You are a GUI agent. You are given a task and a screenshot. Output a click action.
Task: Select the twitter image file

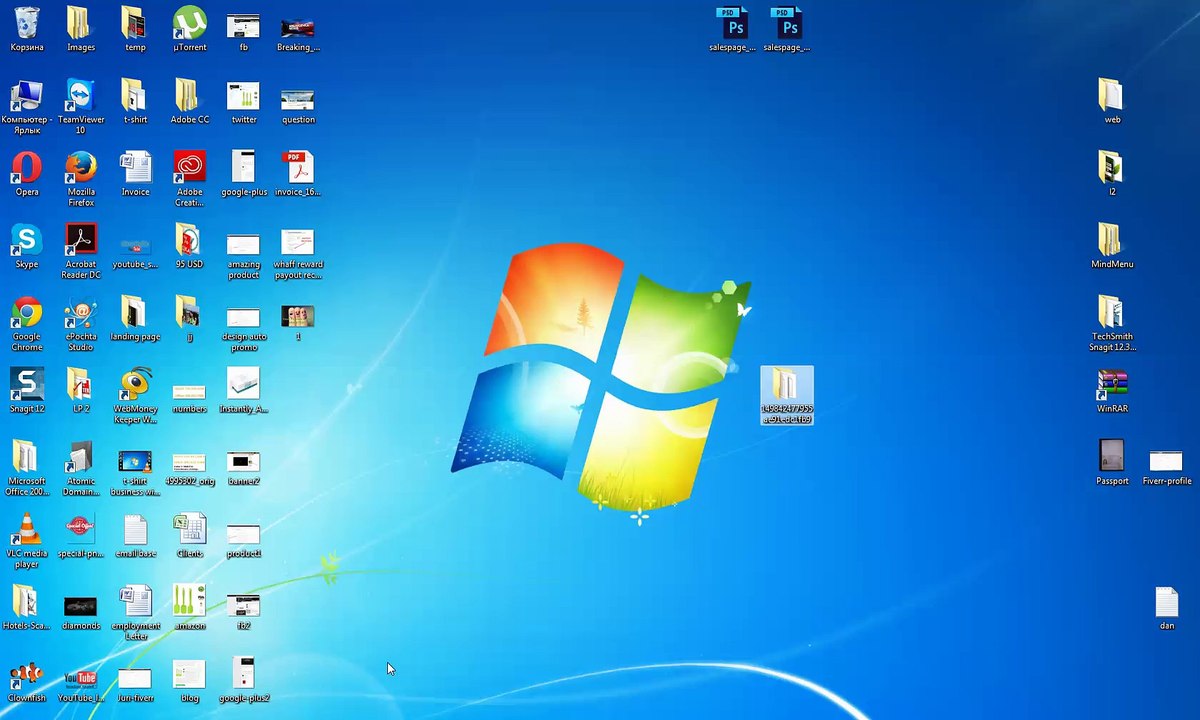[x=243, y=101]
